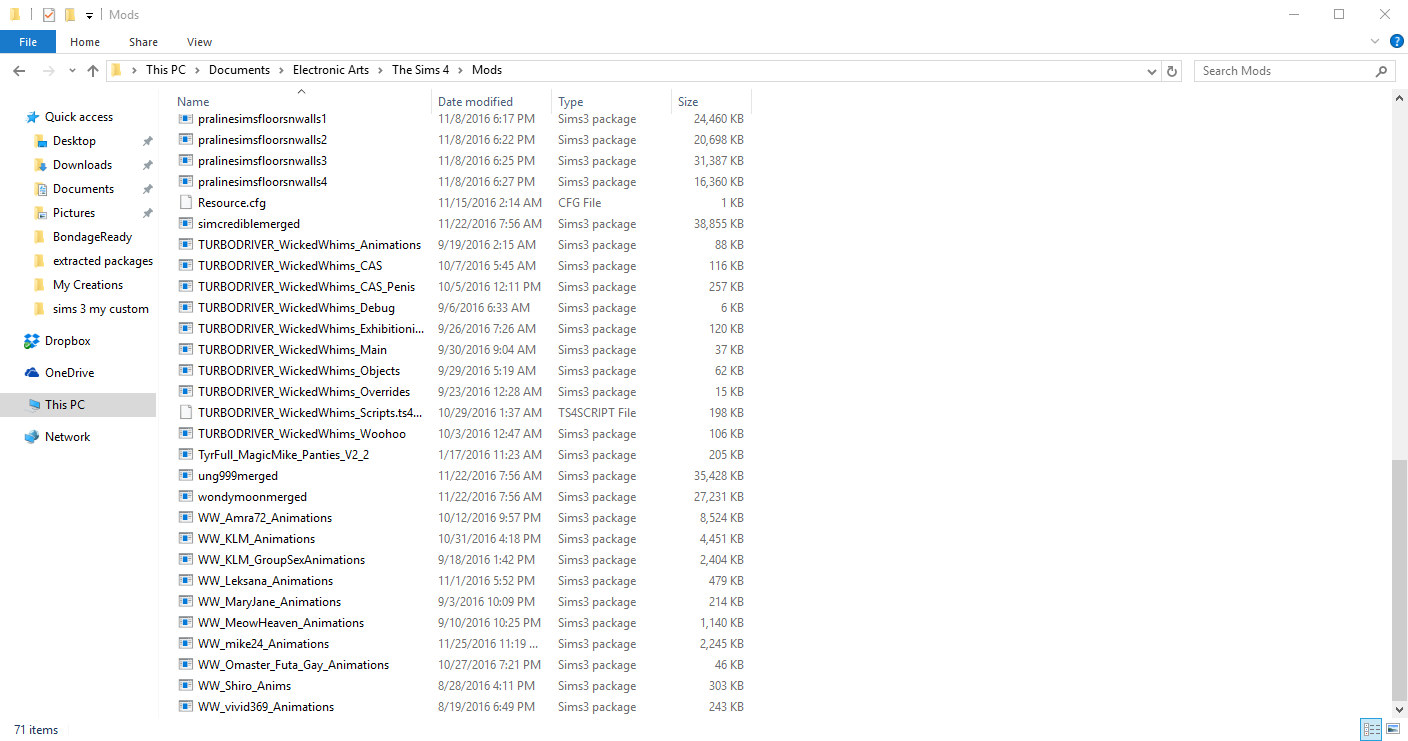Expand the ribbon with the chevron
This screenshot has height=741, width=1408.
(1375, 42)
